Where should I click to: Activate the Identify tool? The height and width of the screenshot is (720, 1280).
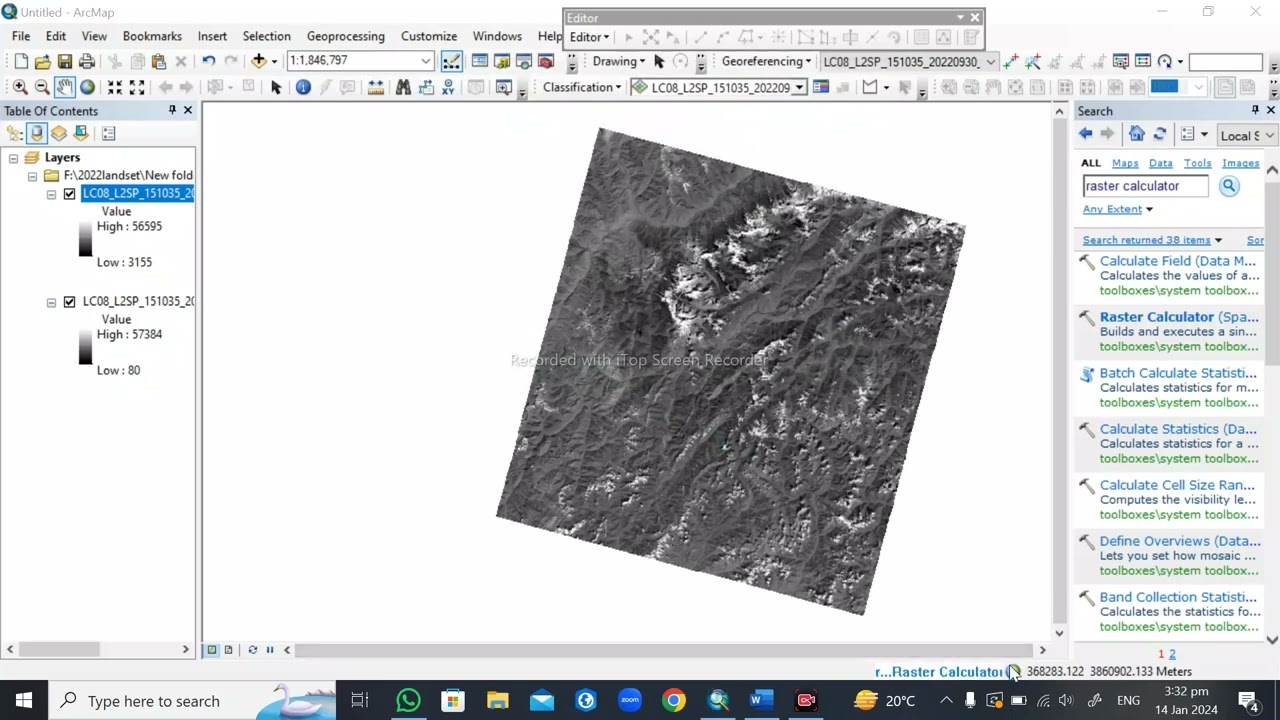click(303, 88)
